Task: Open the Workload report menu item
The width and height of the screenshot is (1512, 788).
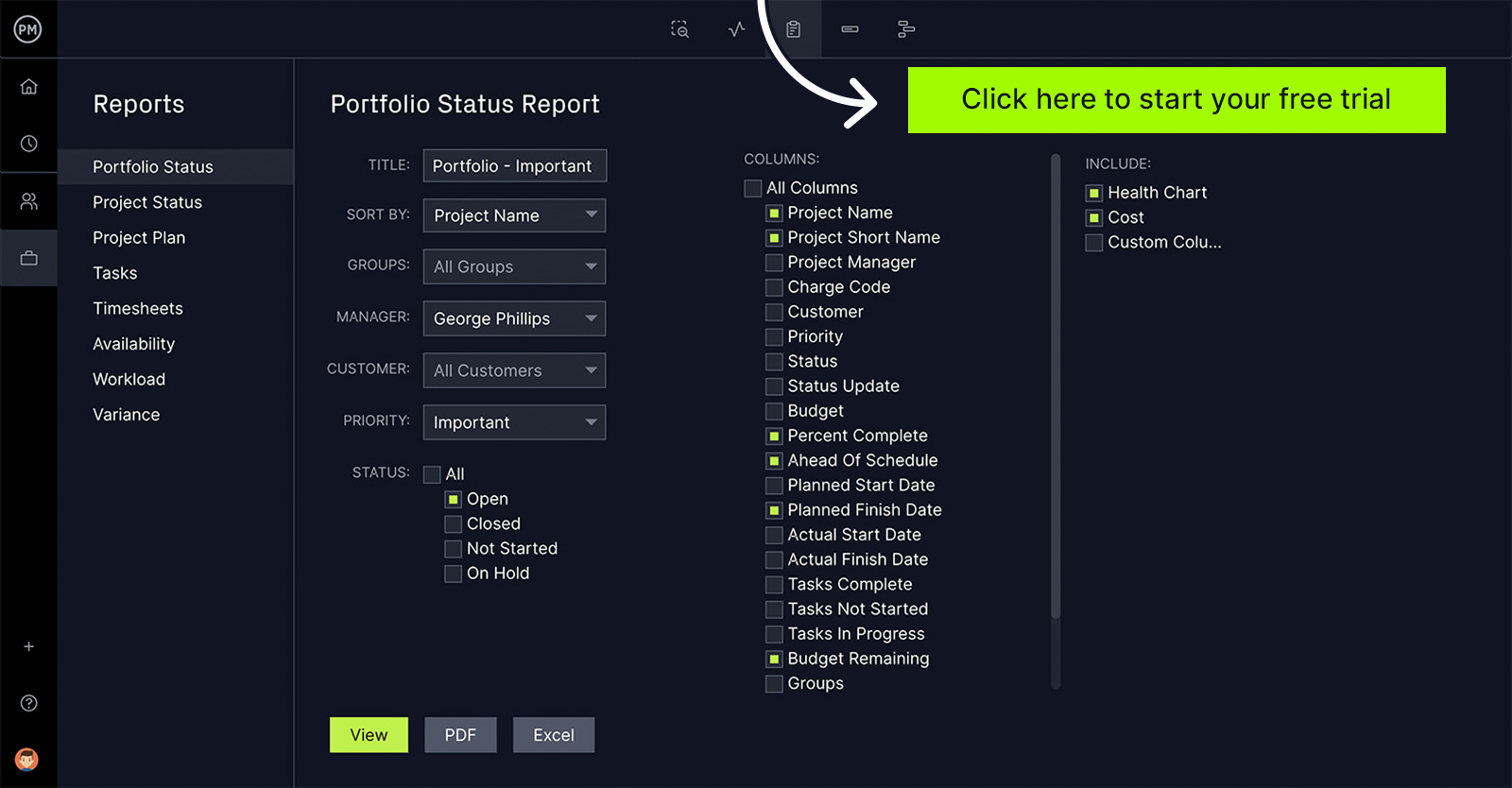Action: (129, 379)
